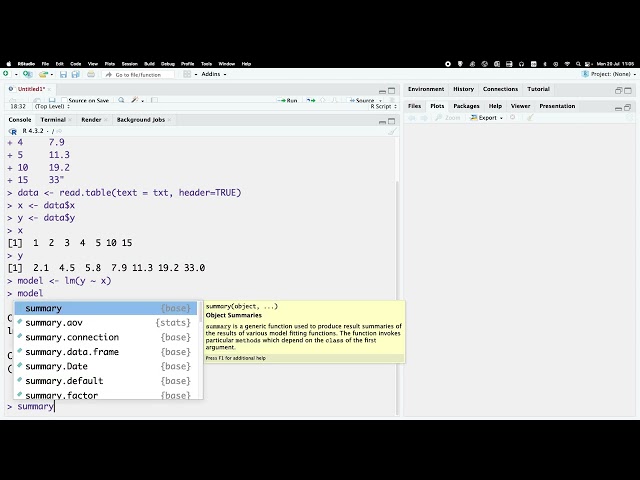This screenshot has width=640, height=480.
Task: Click the Plots Zoom button
Action: (448, 118)
